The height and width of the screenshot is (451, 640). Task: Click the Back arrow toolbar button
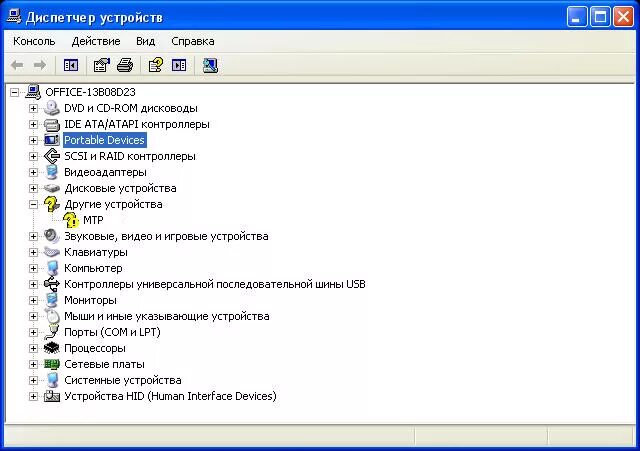[17, 65]
